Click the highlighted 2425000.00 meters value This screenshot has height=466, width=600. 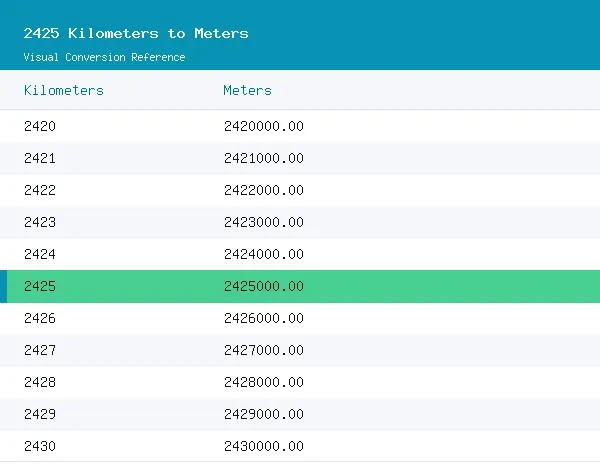pyautogui.click(x=264, y=286)
